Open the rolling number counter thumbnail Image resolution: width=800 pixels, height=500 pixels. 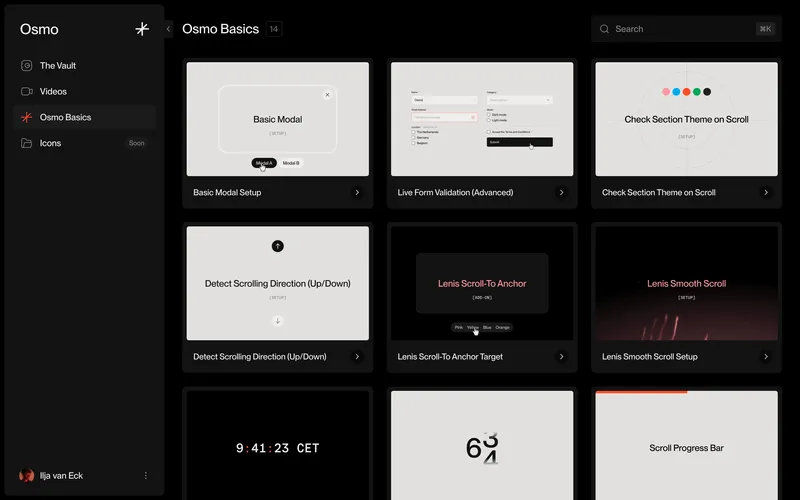482,445
